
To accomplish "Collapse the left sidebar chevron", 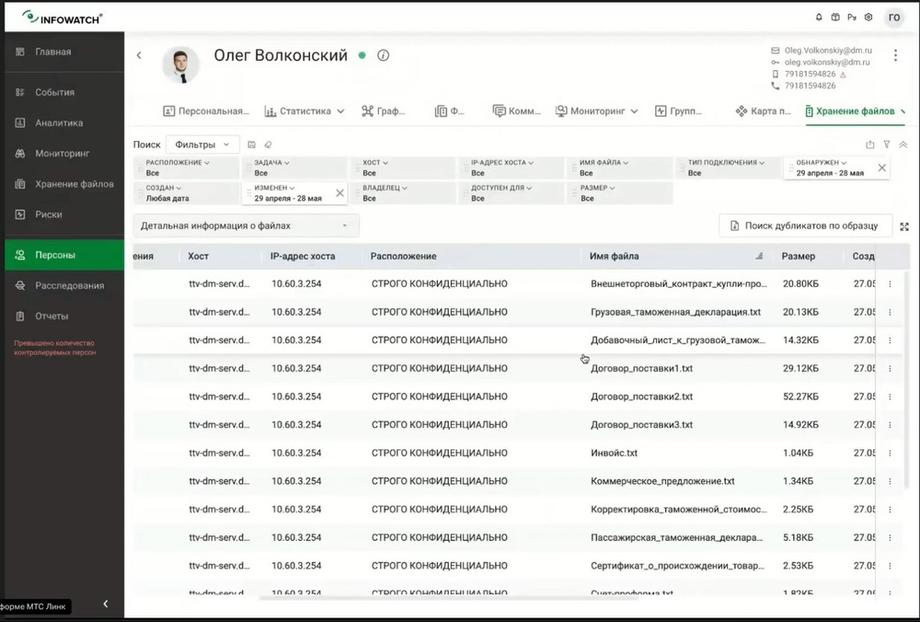I will [x=106, y=604].
